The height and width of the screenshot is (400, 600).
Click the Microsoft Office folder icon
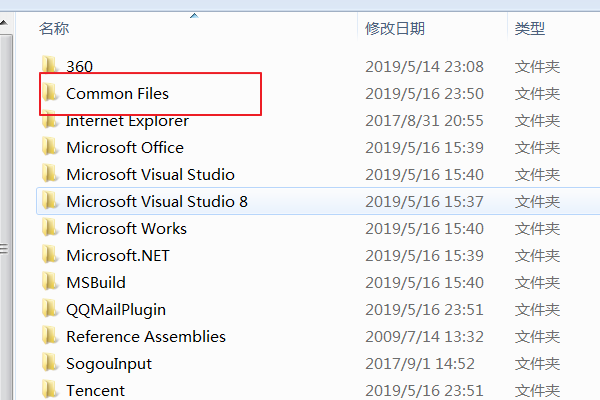[50, 148]
